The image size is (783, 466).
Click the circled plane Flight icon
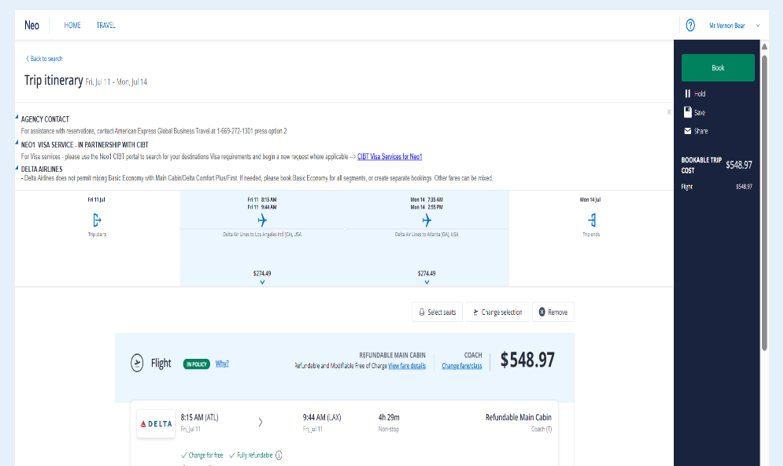pyautogui.click(x=137, y=363)
